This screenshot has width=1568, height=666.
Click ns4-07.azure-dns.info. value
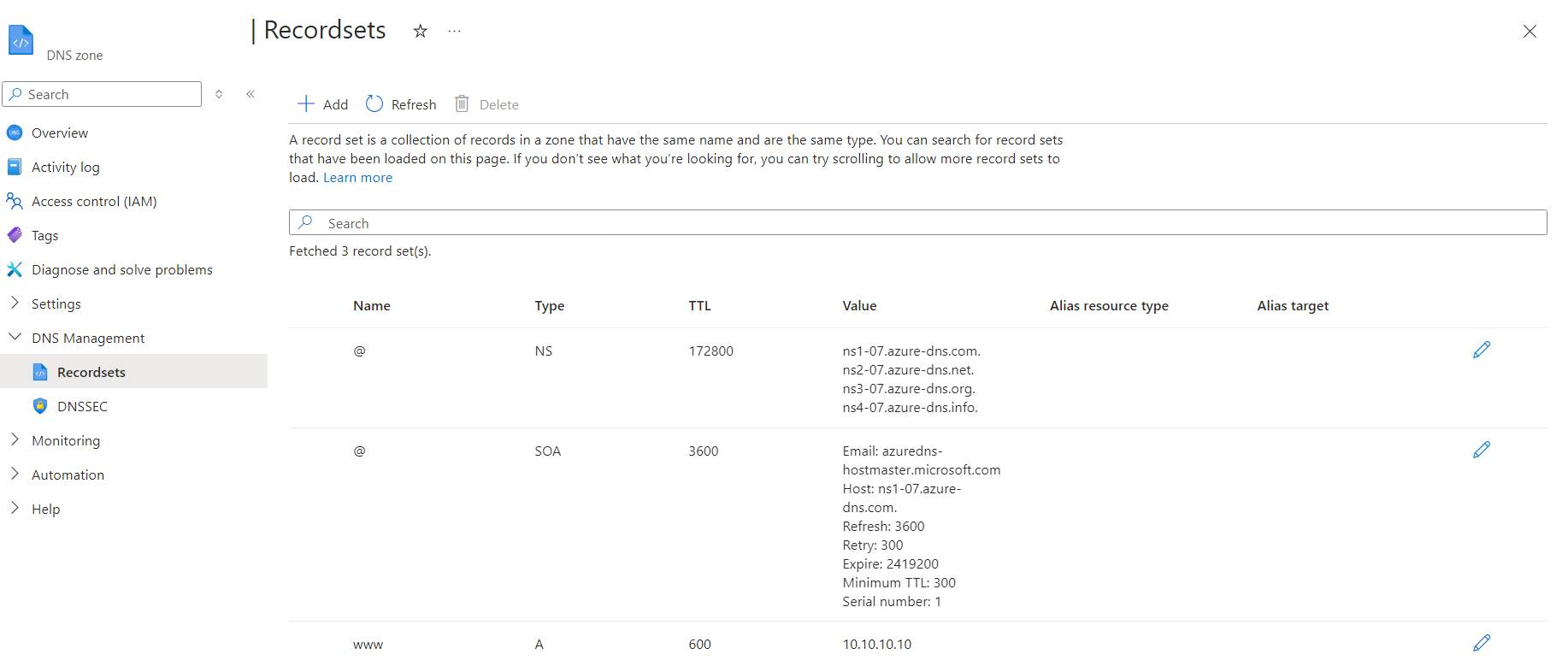point(910,408)
